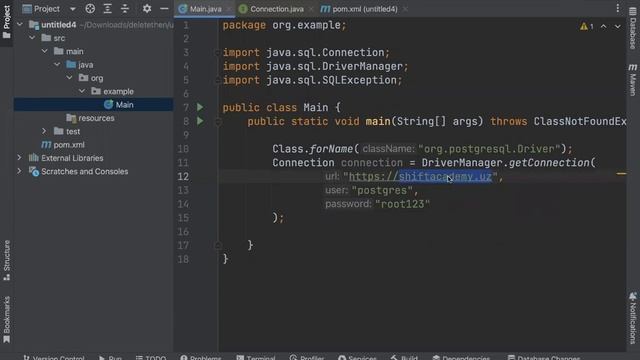
Task: Click the Expand All icon in Project toolbar
Action: pos(107,9)
